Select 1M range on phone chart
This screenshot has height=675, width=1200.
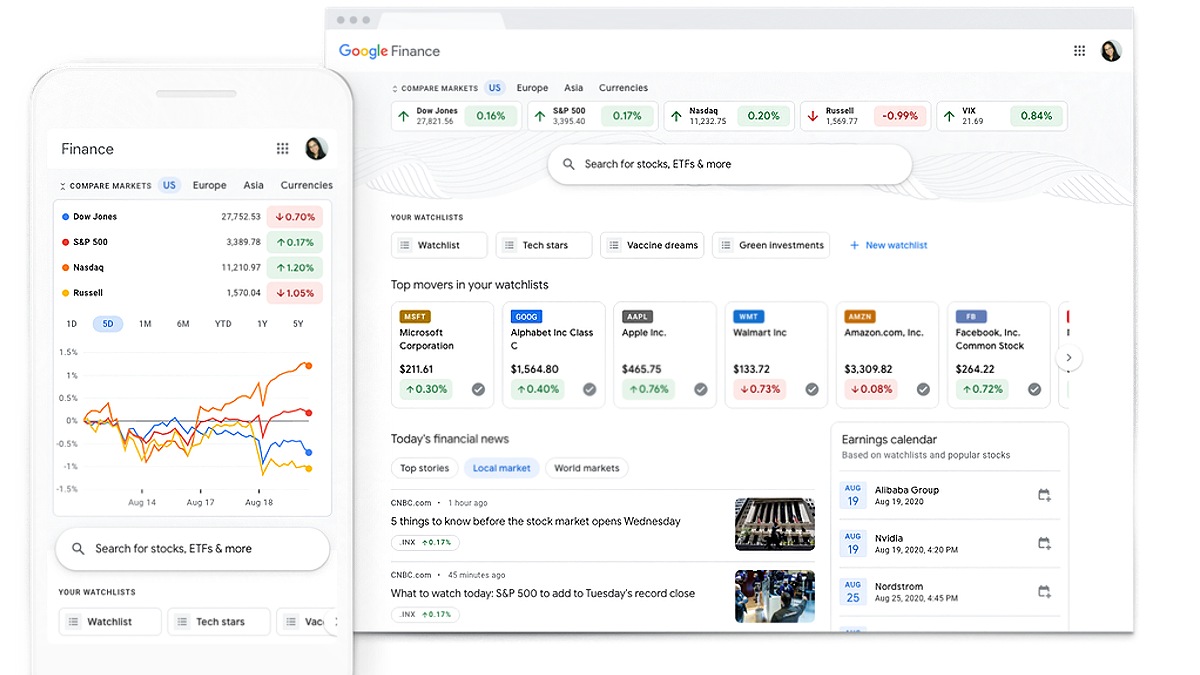tap(145, 324)
